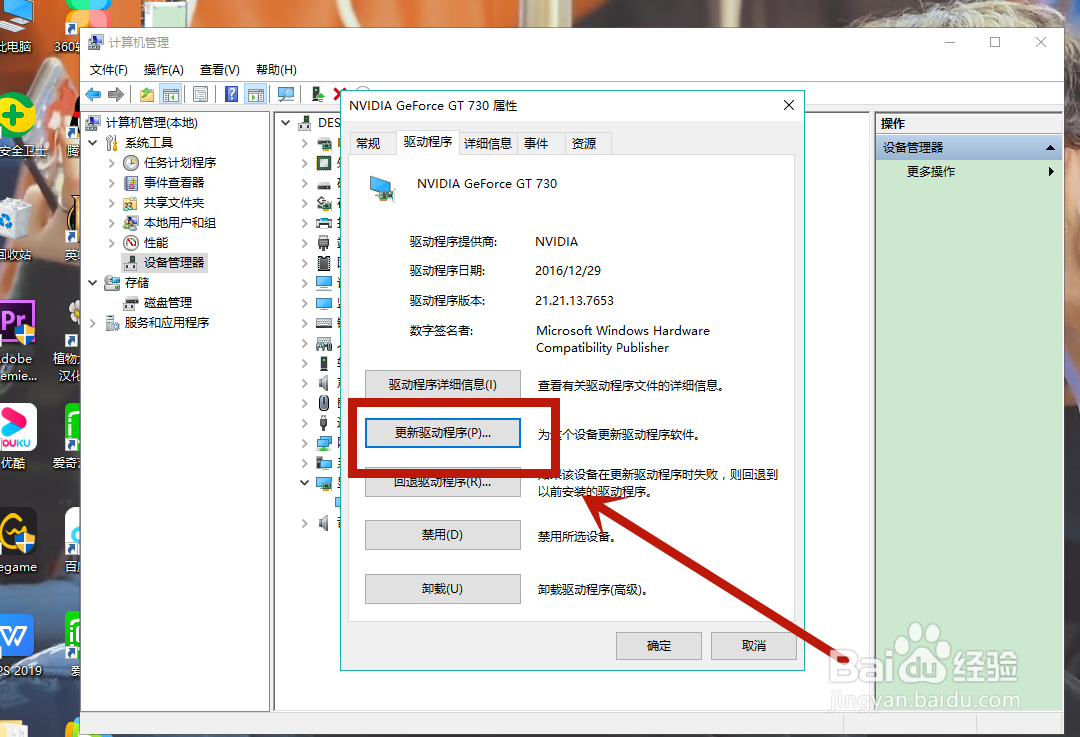Screen dimensions: 1080x737
Task: Open the 帮助(H) menu
Action: pos(276,70)
